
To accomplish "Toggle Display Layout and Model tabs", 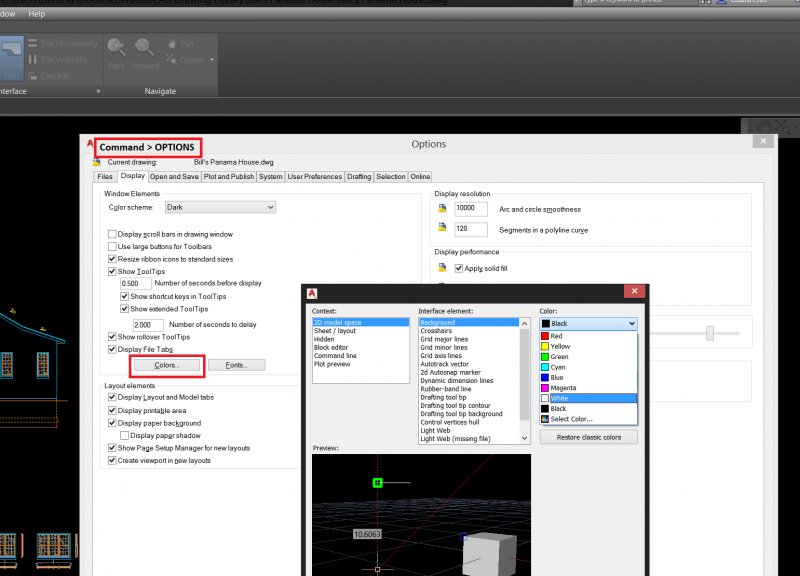I will coord(112,397).
